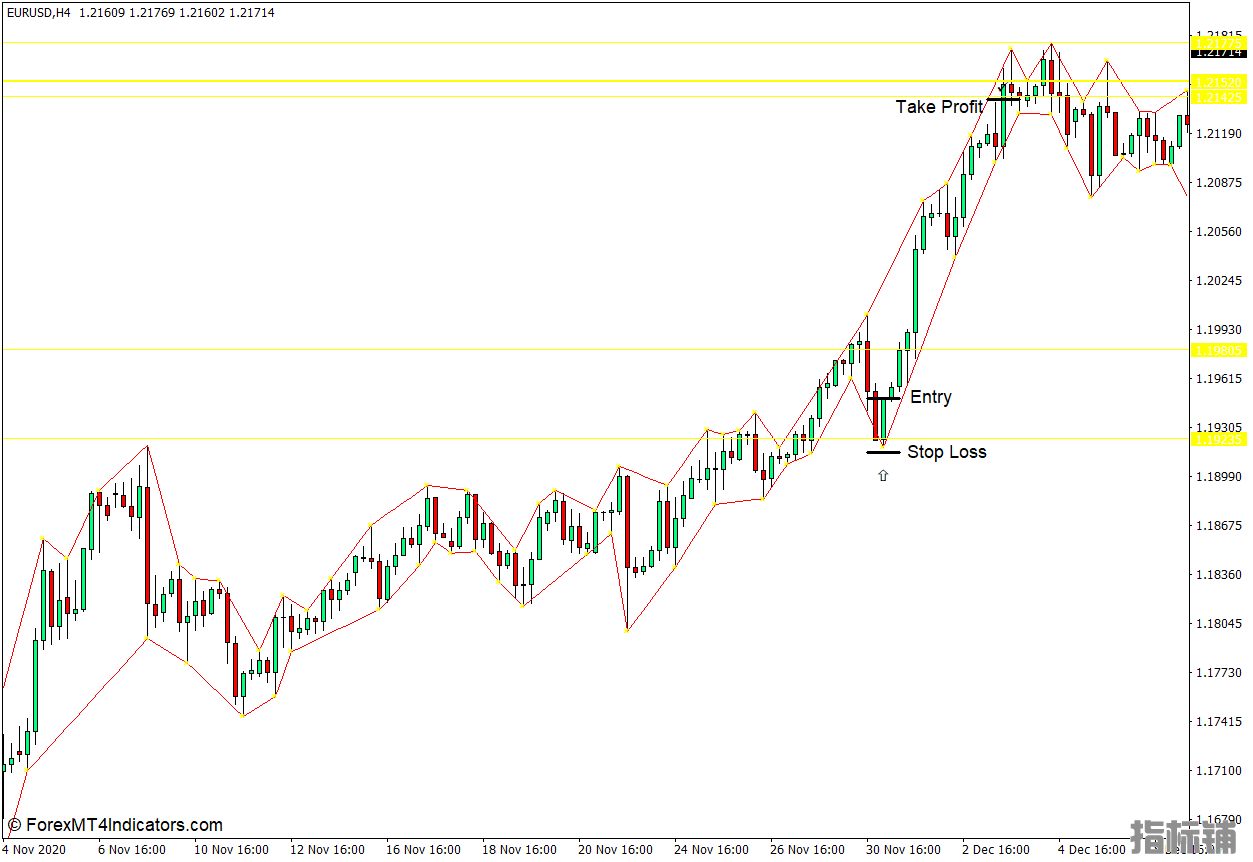
Task: Click the 1.20560 price on the axis
Action: pyautogui.click(x=1217, y=231)
